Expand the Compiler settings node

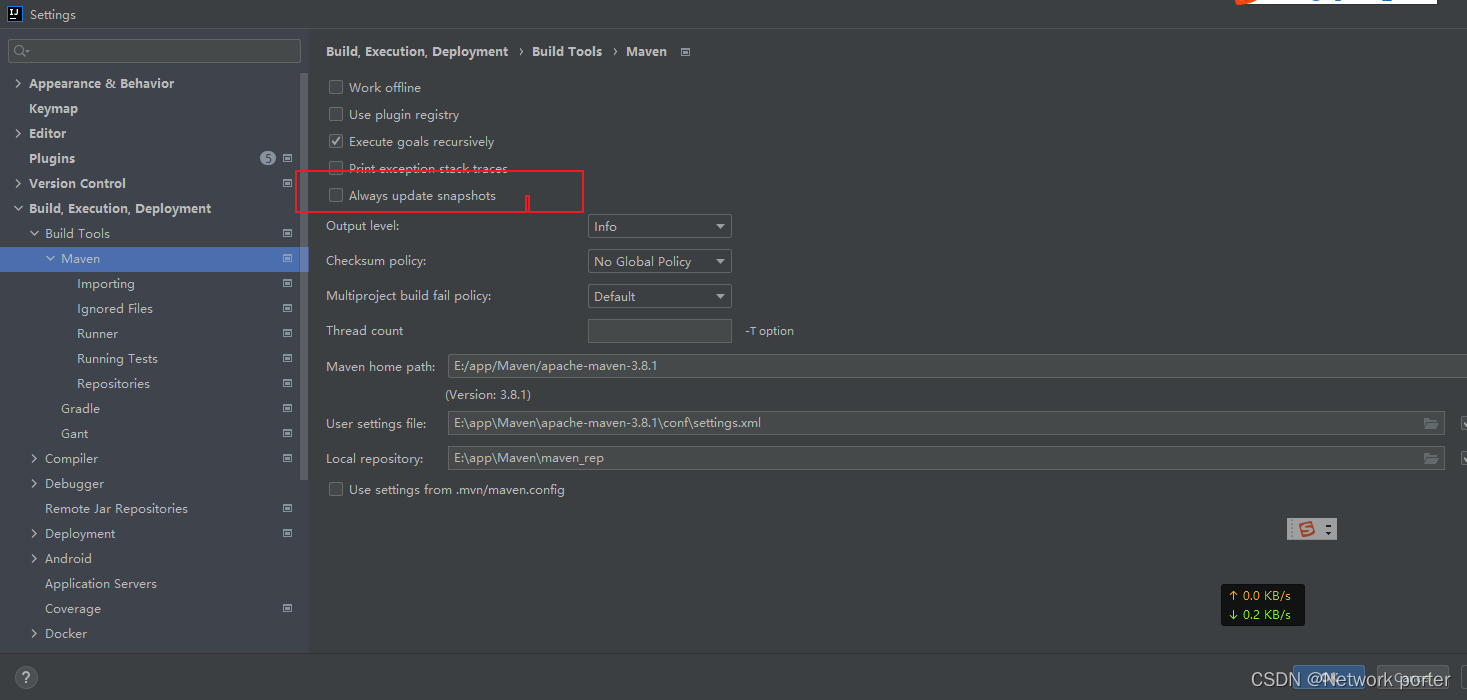[x=35, y=459]
